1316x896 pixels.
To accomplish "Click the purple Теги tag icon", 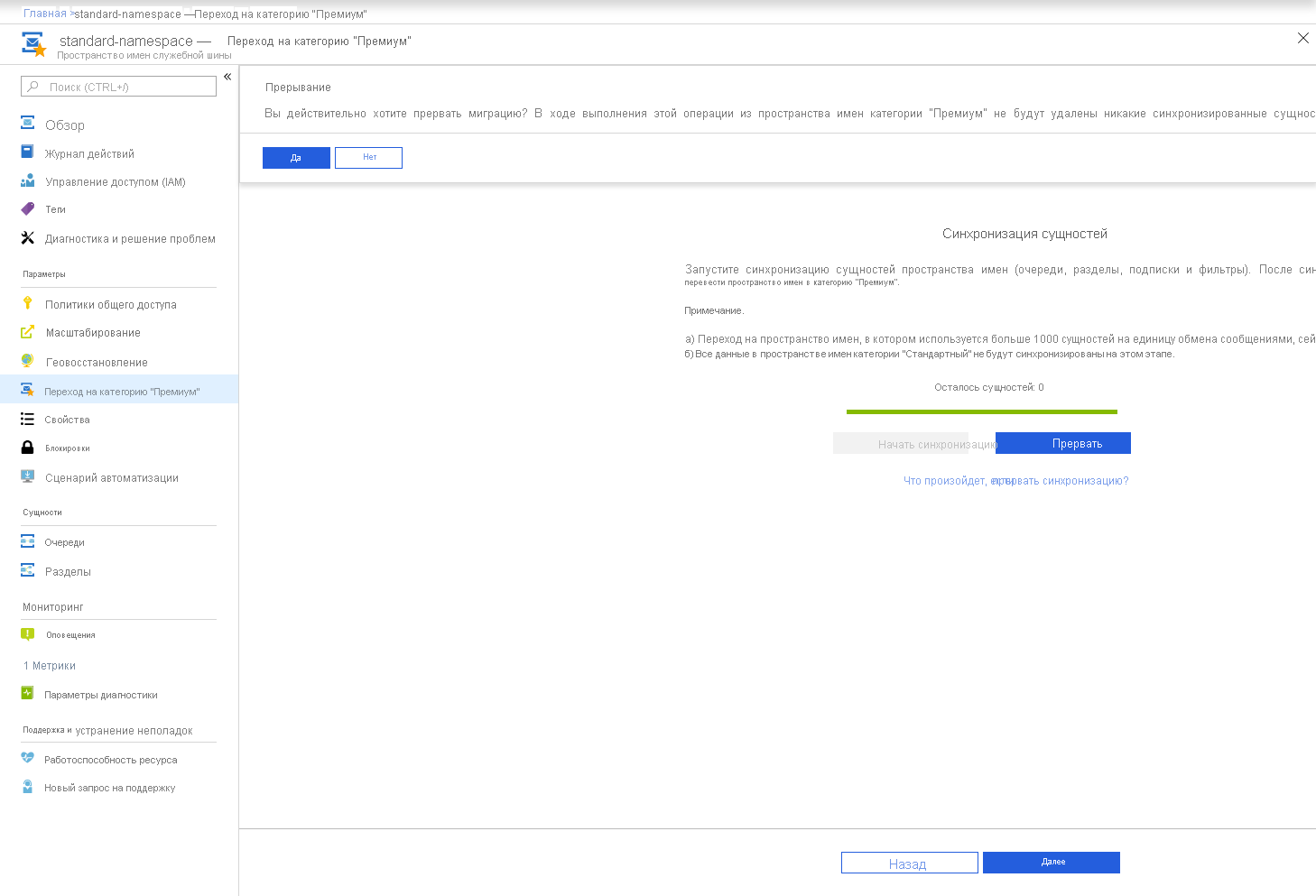I will (x=28, y=208).
